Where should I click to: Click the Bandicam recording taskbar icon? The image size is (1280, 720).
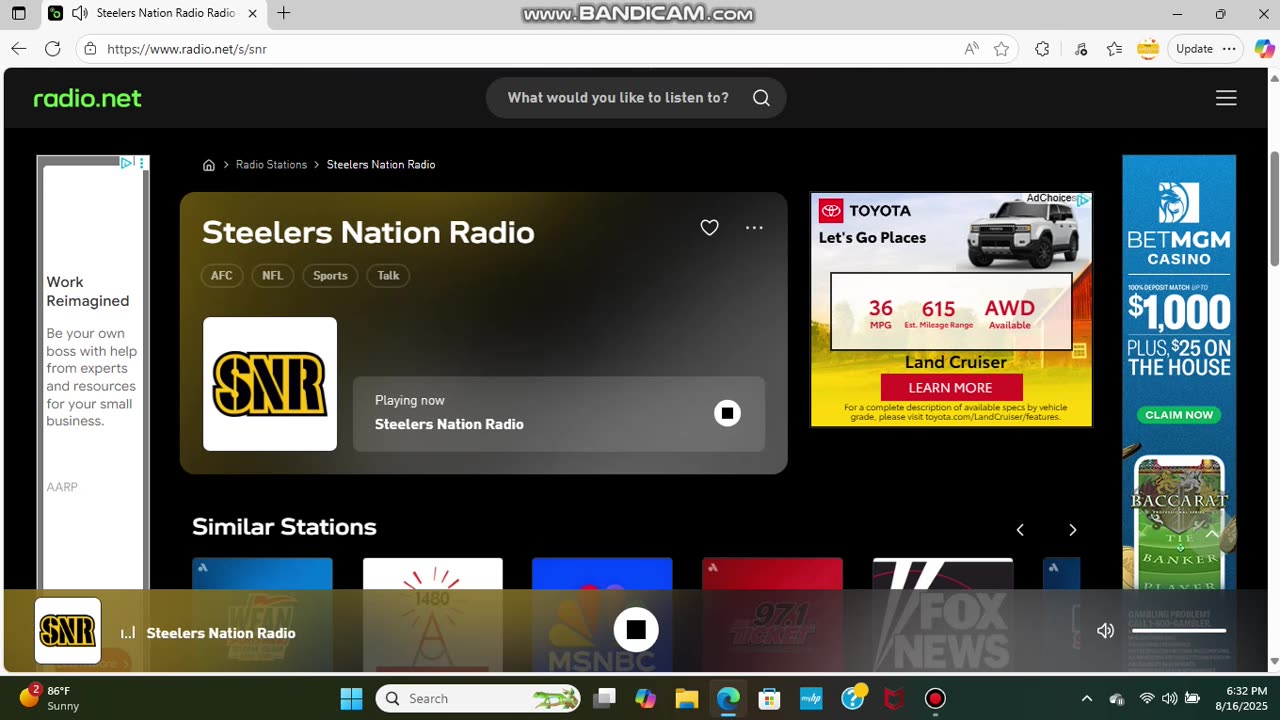[x=935, y=698]
